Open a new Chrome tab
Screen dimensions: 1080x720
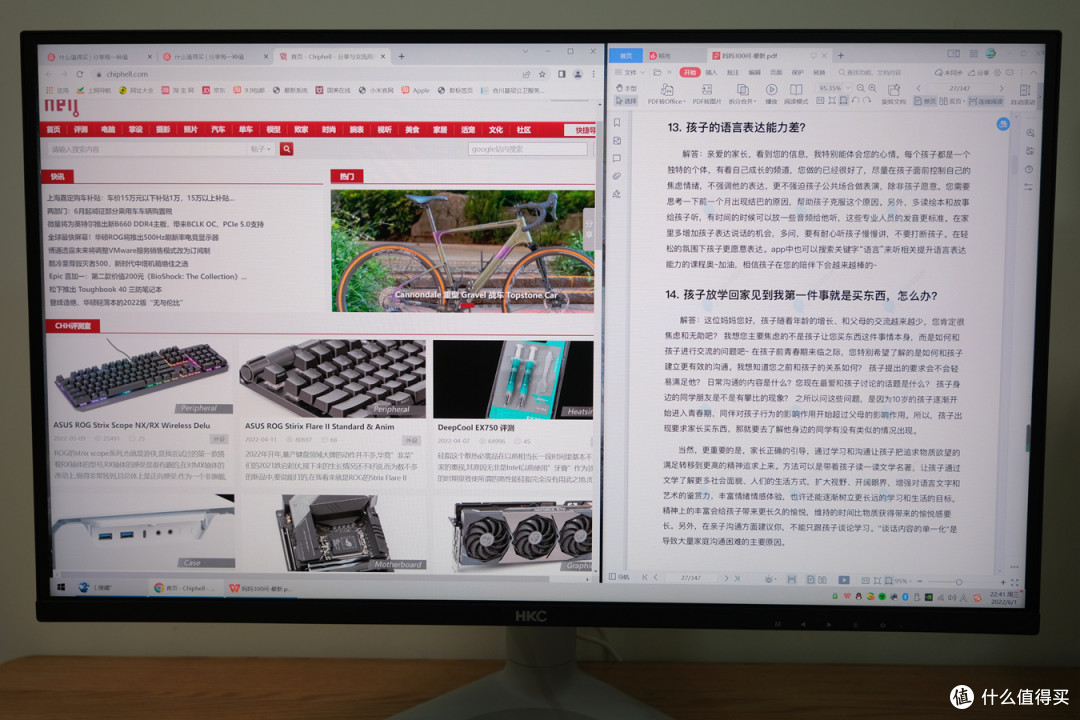tap(402, 56)
